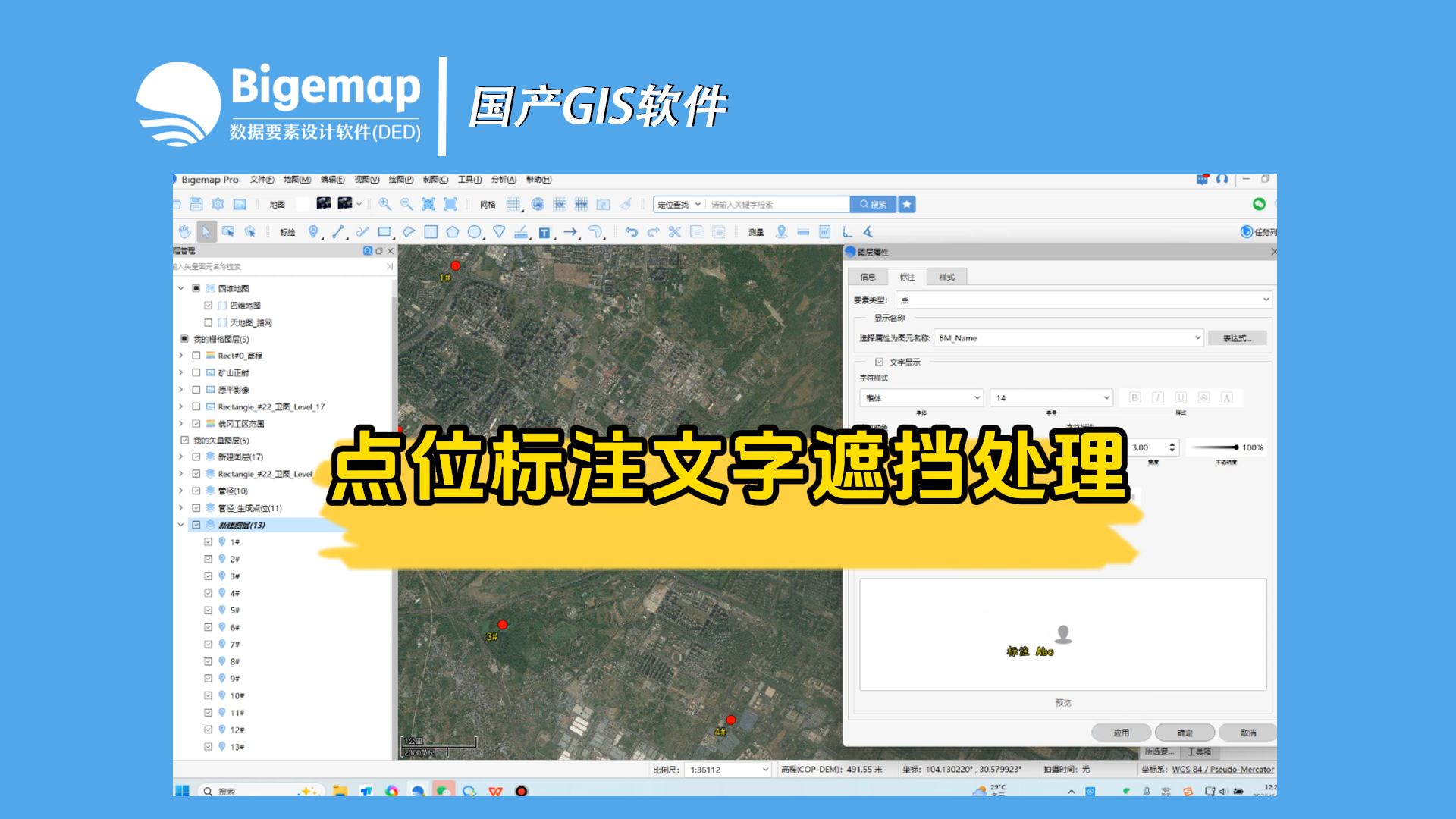Image resolution: width=1456 pixels, height=819 pixels.
Task: Open the 楷体 font family dropdown
Action: pos(921,397)
